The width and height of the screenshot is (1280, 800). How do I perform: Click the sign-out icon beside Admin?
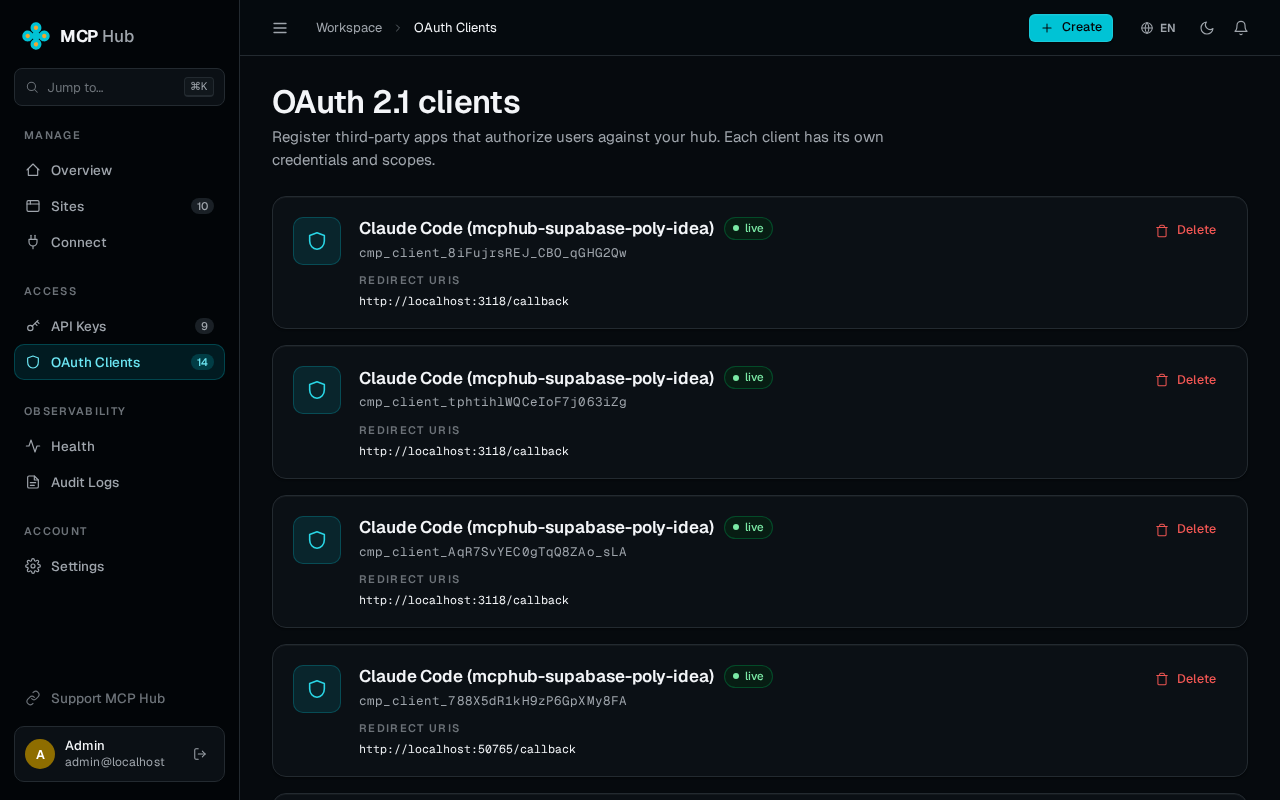pos(200,754)
